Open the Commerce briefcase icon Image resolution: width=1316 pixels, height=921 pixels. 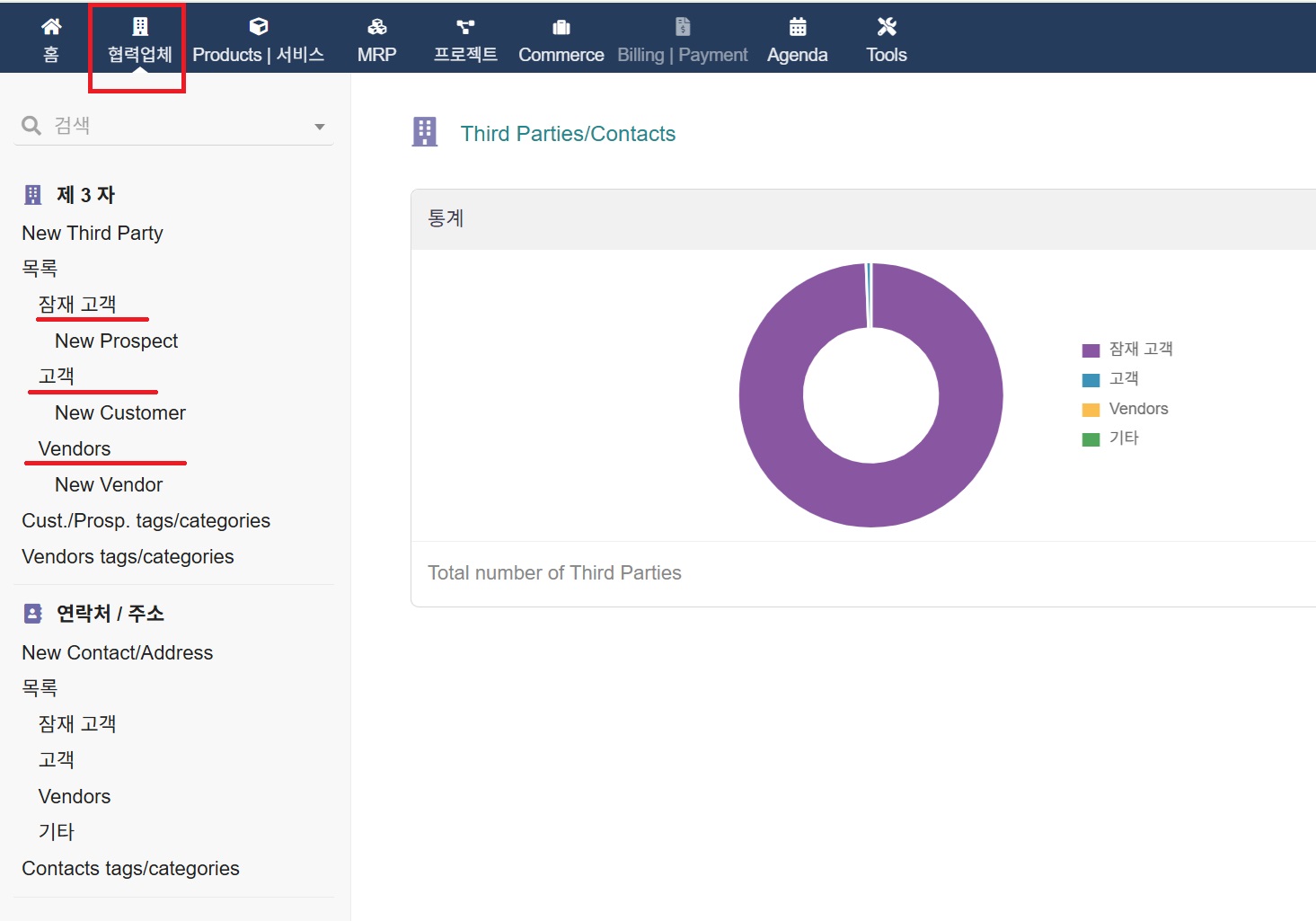coord(561,27)
